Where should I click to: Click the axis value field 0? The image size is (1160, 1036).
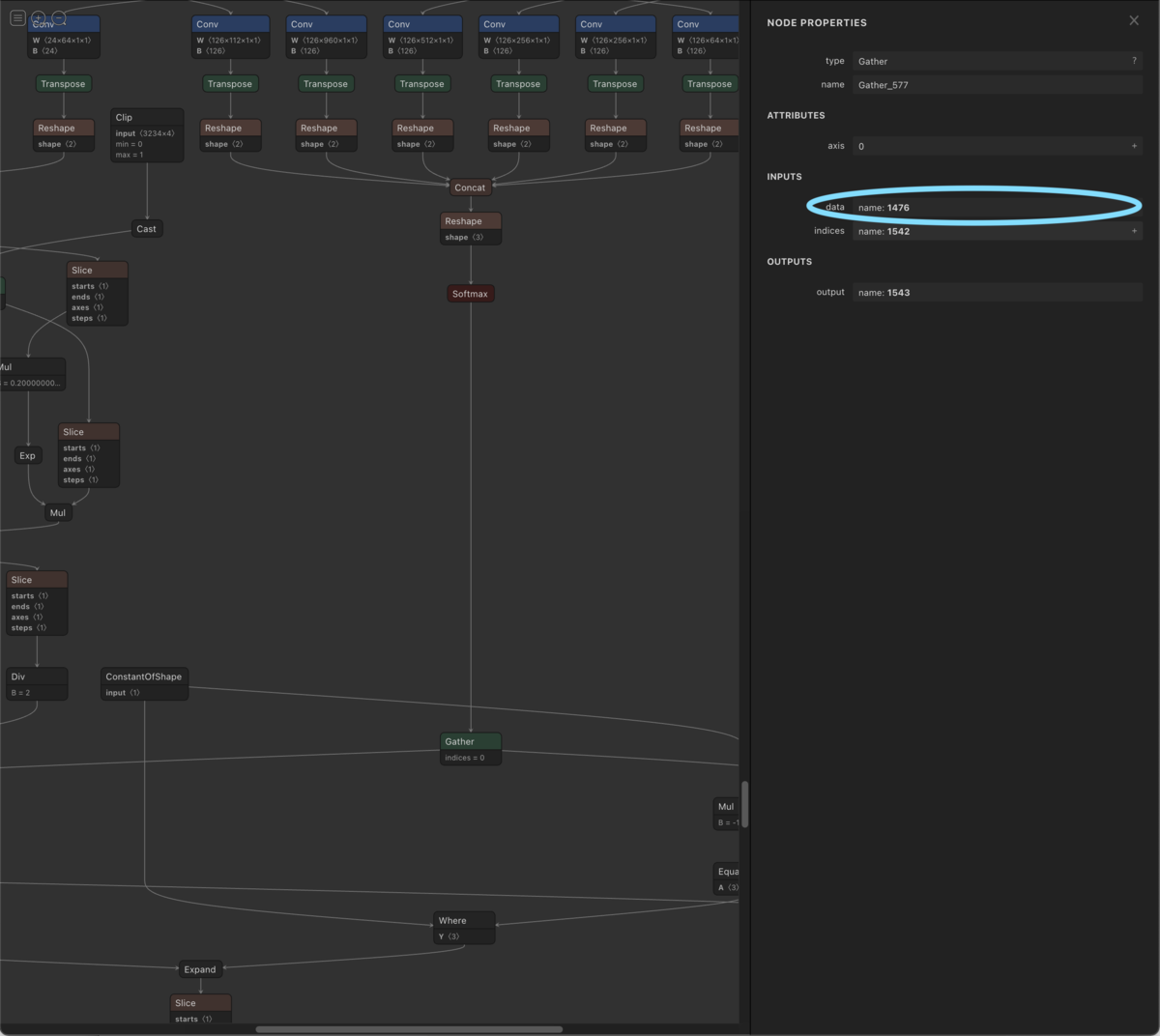(x=997, y=146)
